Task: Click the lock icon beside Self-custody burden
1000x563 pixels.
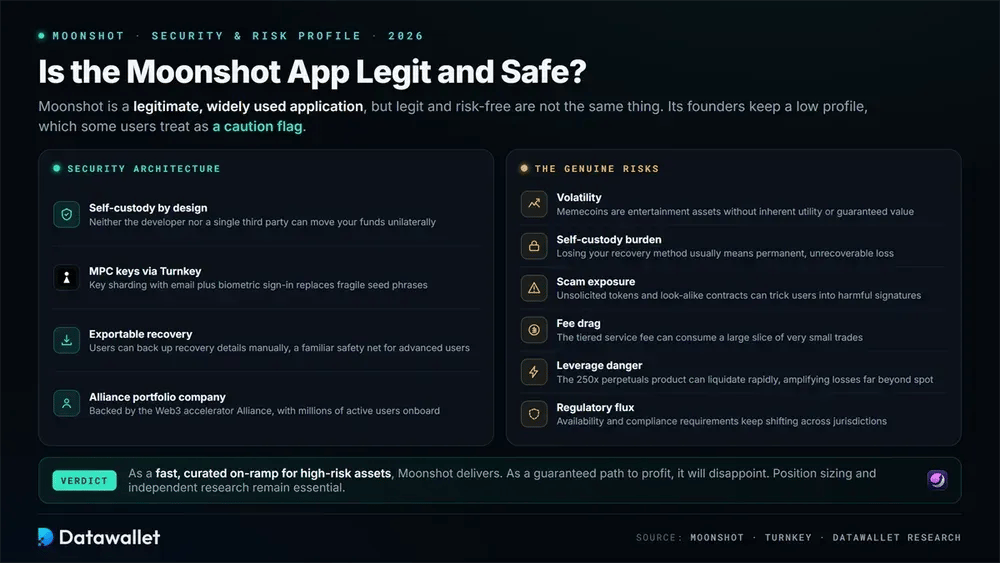Action: 534,246
